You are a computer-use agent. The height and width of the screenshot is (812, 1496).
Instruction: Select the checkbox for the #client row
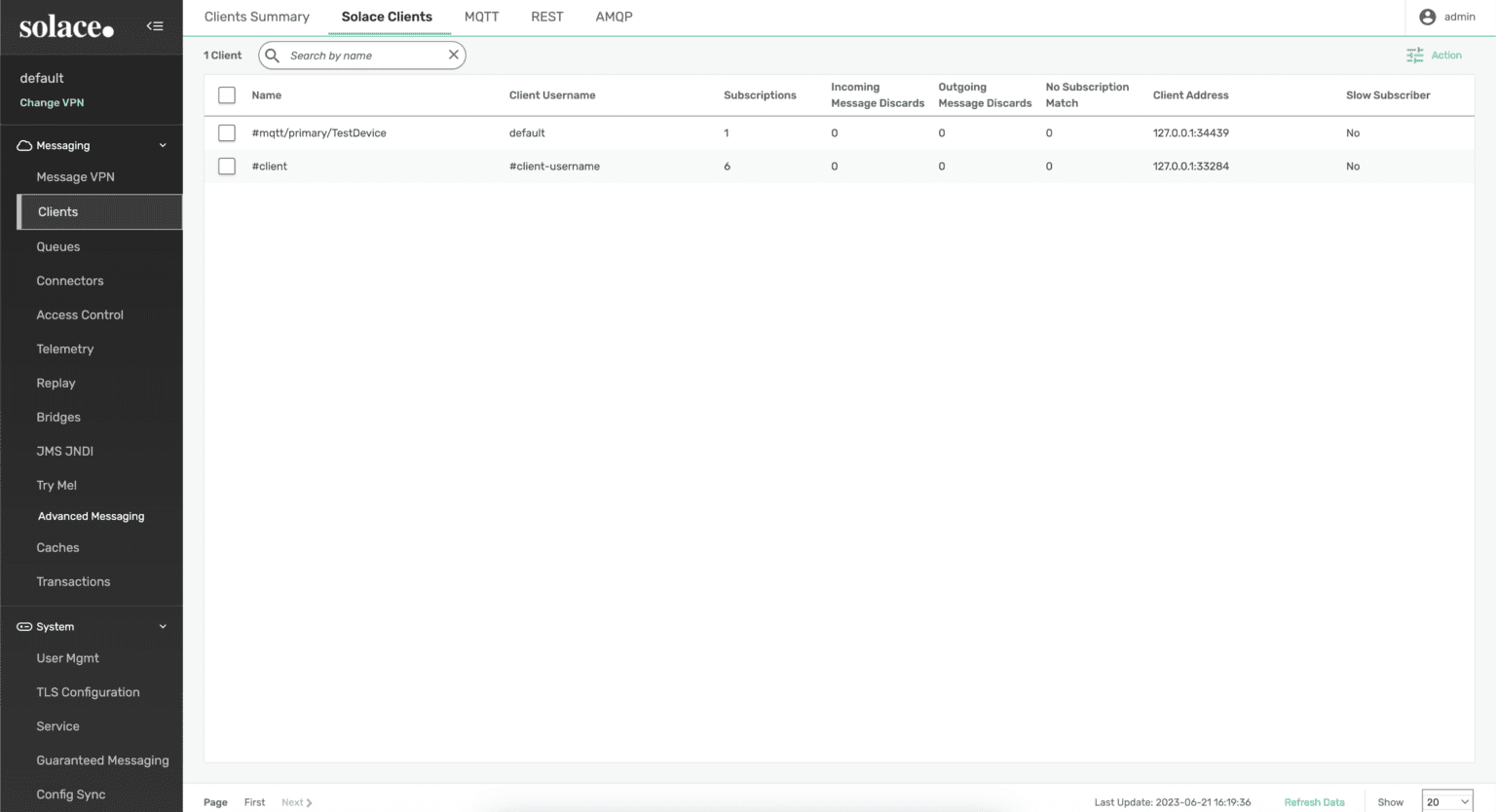coord(226,166)
